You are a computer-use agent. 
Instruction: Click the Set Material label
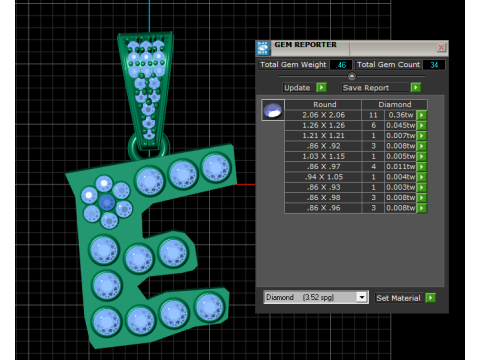pyautogui.click(x=398, y=298)
